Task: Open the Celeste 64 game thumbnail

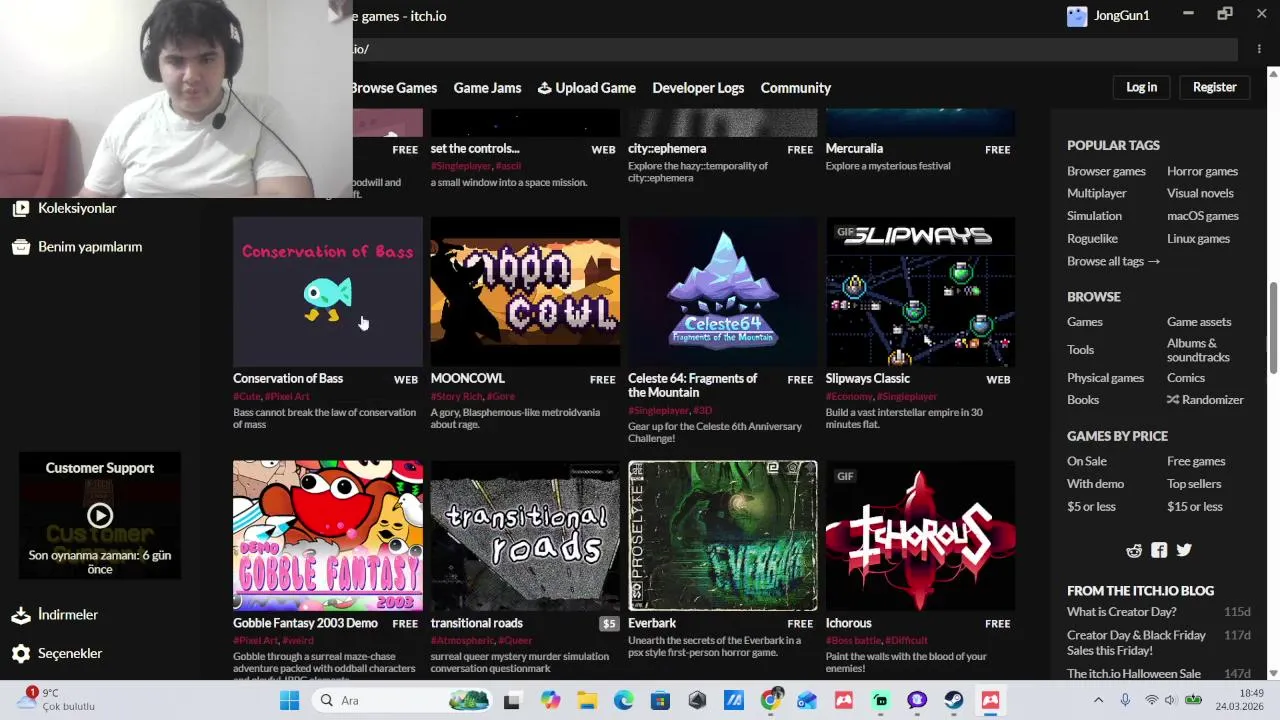Action: coord(723,292)
